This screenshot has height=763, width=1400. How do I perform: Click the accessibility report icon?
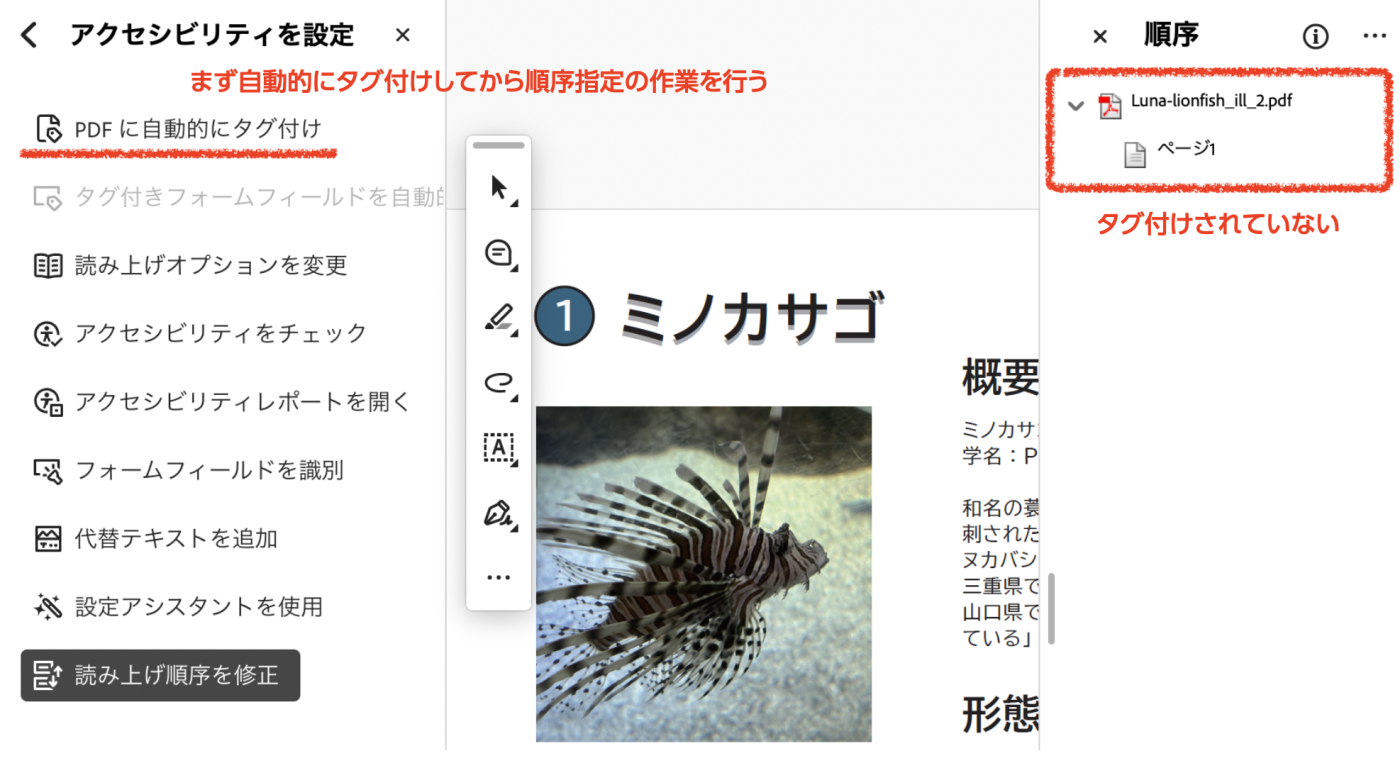coord(48,402)
